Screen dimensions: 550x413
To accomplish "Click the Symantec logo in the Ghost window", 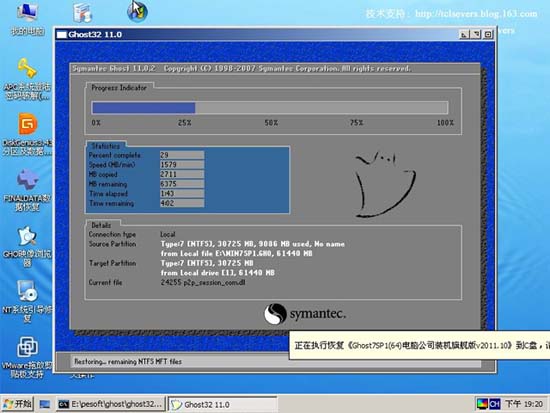I will pyautogui.click(x=305, y=314).
